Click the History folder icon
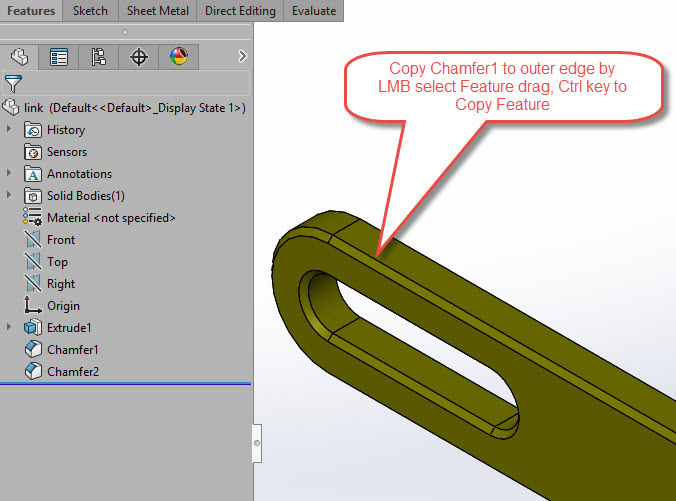 [x=33, y=130]
